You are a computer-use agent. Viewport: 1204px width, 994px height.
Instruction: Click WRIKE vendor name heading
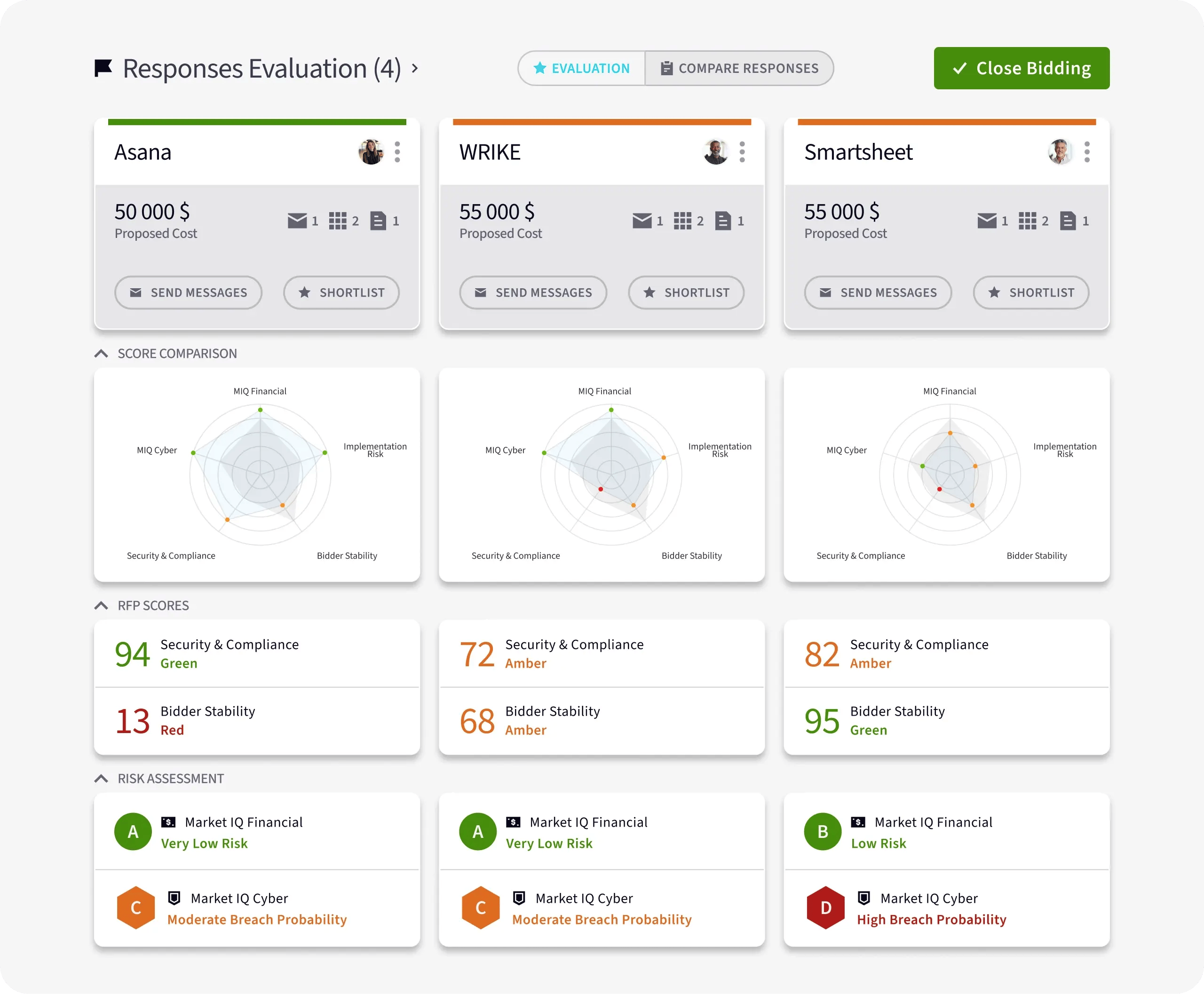tap(490, 152)
